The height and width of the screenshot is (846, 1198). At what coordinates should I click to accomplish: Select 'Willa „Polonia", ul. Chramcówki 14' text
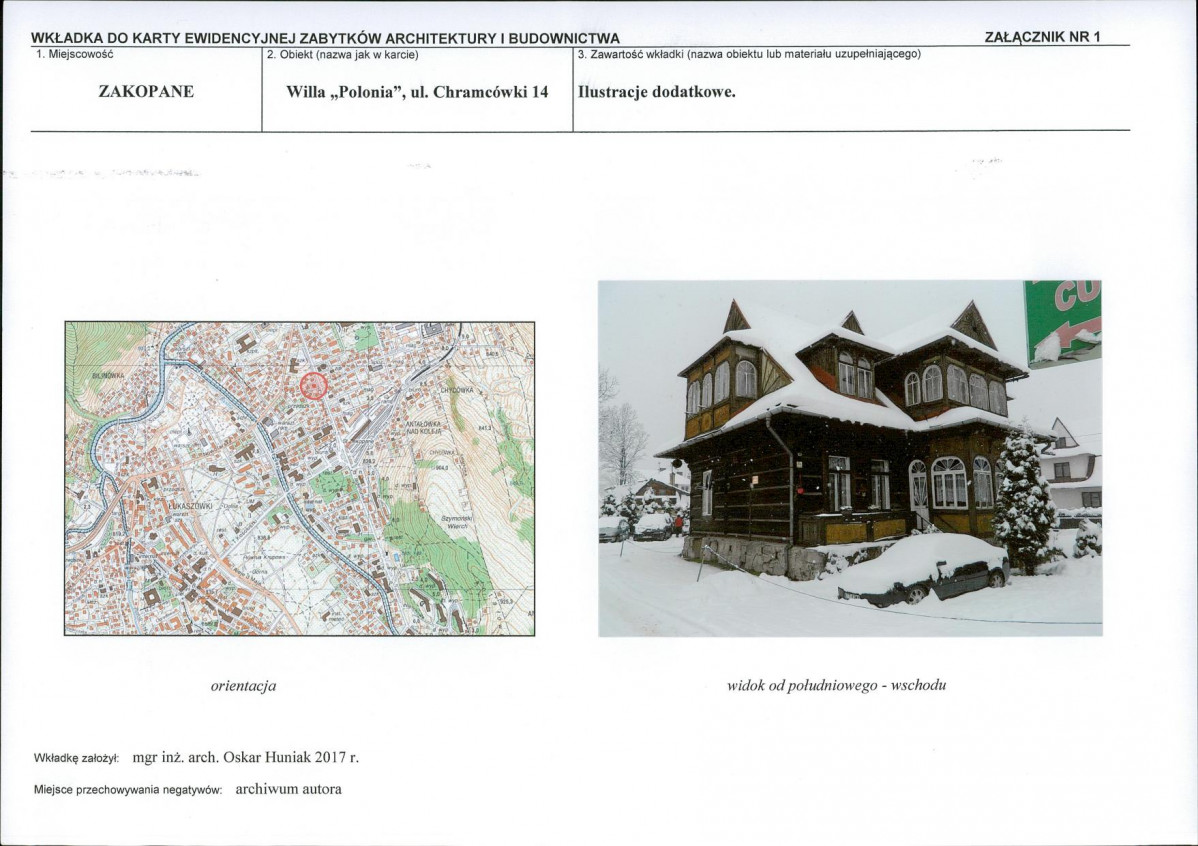pyautogui.click(x=417, y=92)
